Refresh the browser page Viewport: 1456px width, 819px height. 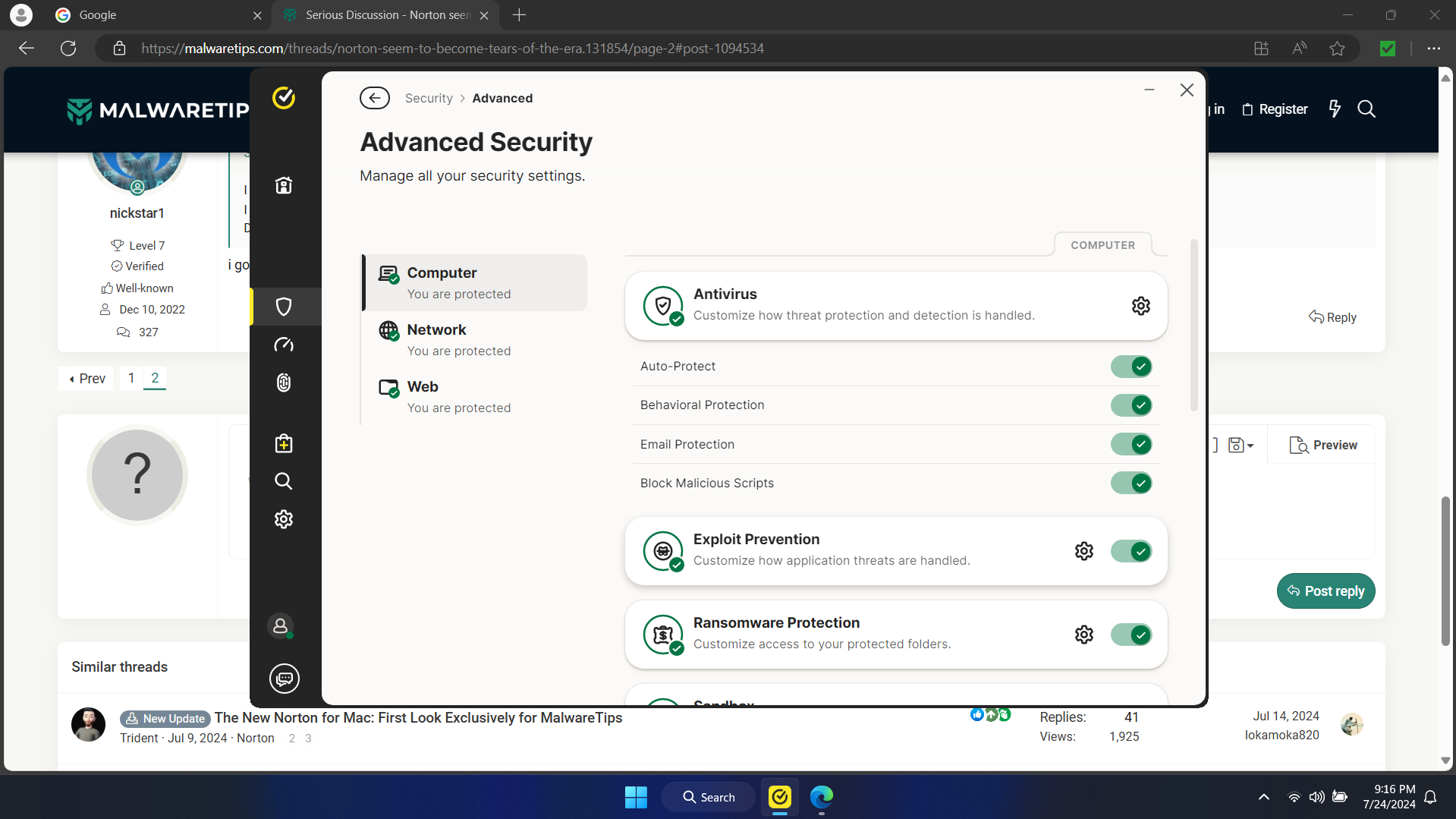click(68, 49)
